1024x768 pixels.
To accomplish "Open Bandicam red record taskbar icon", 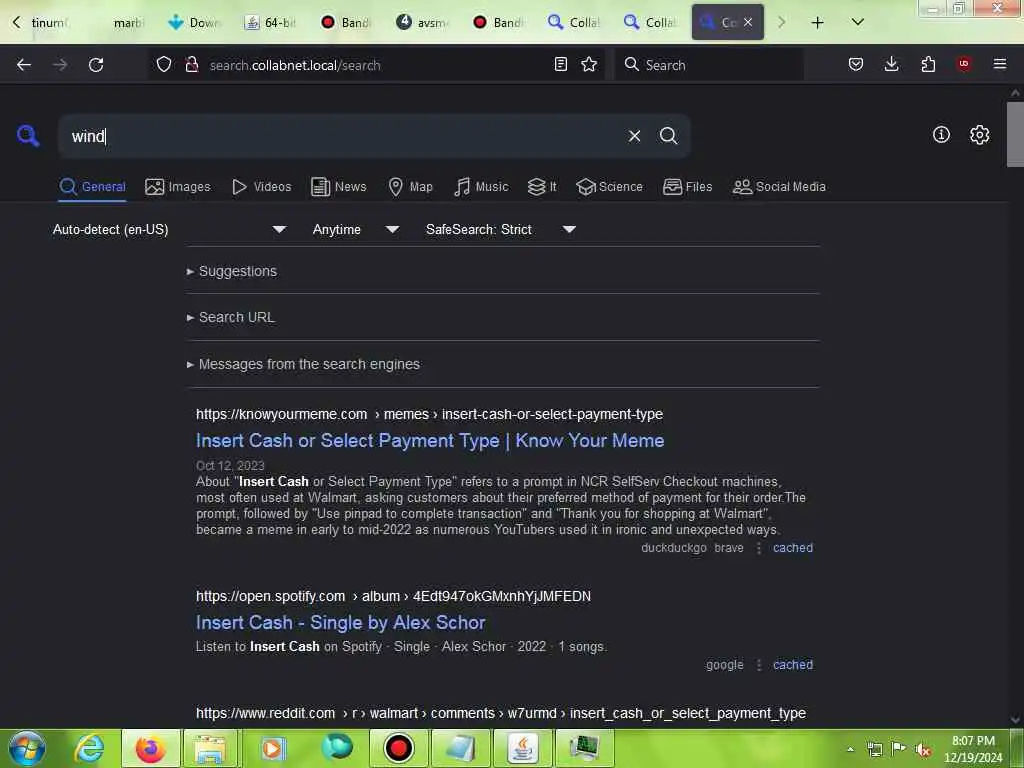I will click(398, 748).
